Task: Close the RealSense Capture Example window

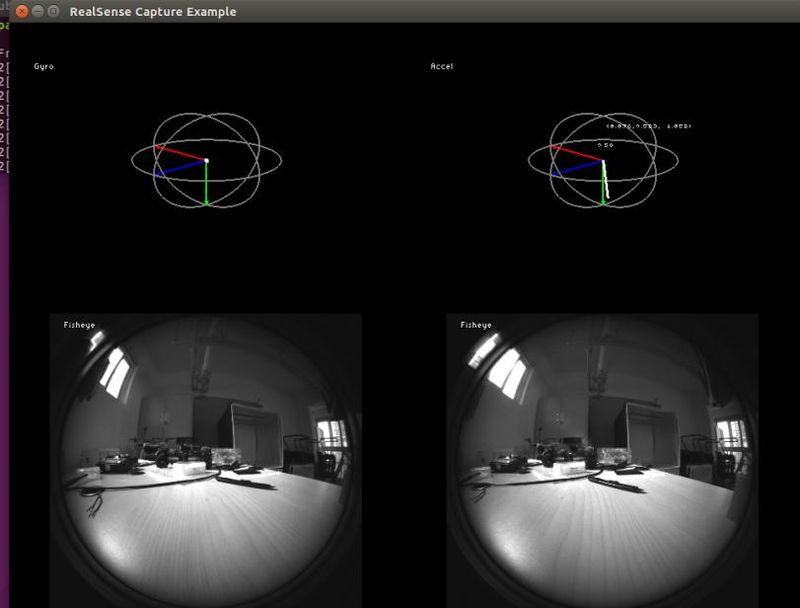Action: (21, 11)
